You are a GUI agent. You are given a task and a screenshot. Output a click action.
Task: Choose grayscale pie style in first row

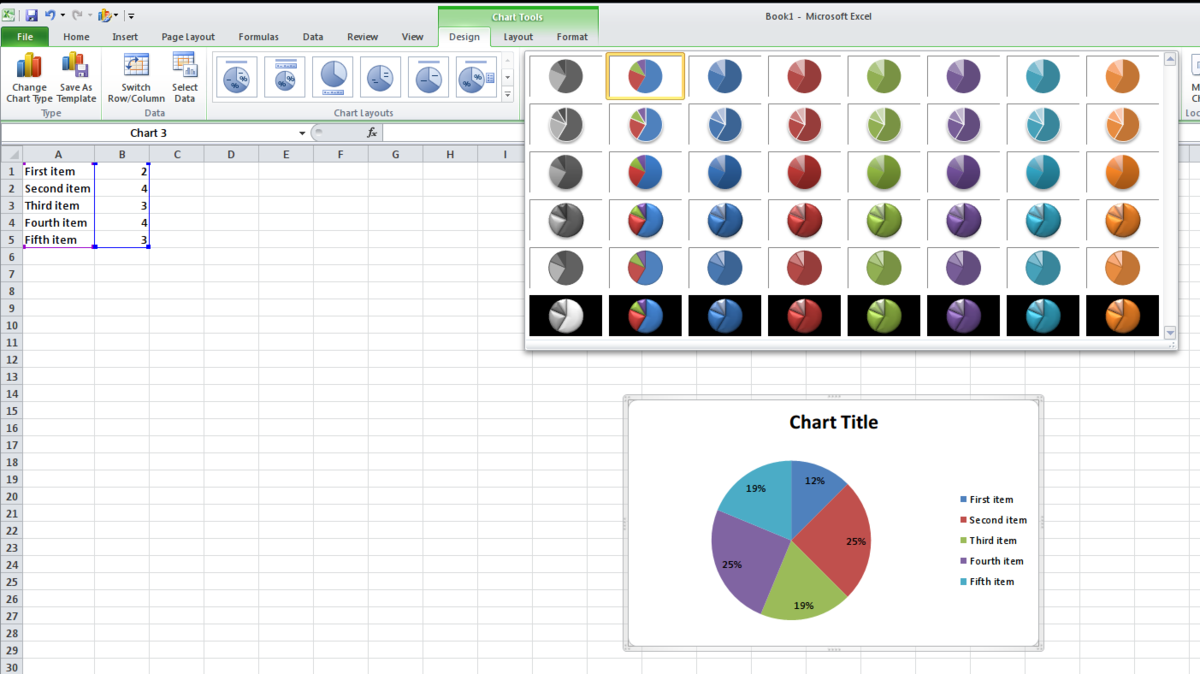565,76
